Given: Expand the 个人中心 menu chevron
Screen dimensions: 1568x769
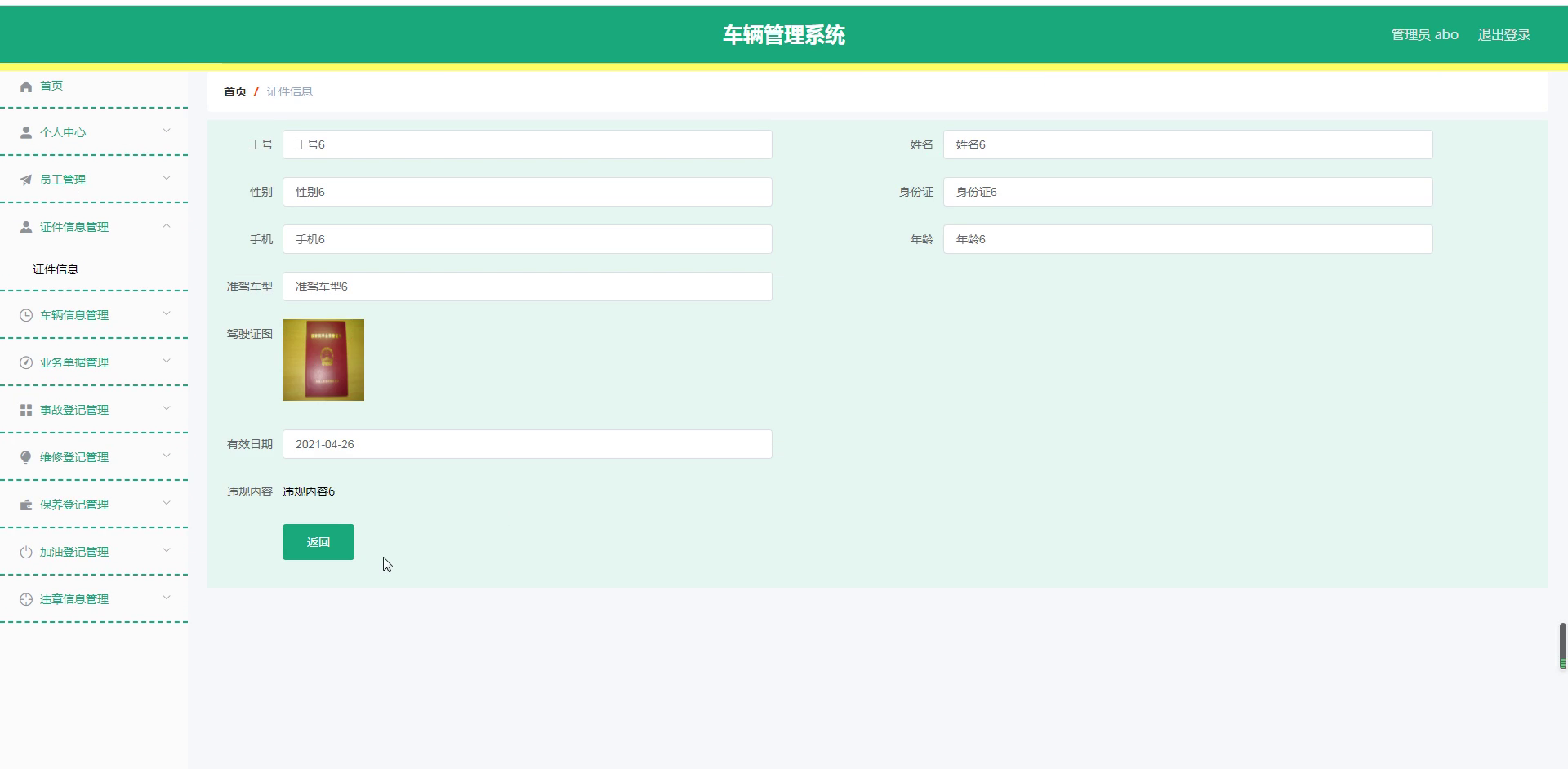Looking at the screenshot, I should (x=167, y=131).
